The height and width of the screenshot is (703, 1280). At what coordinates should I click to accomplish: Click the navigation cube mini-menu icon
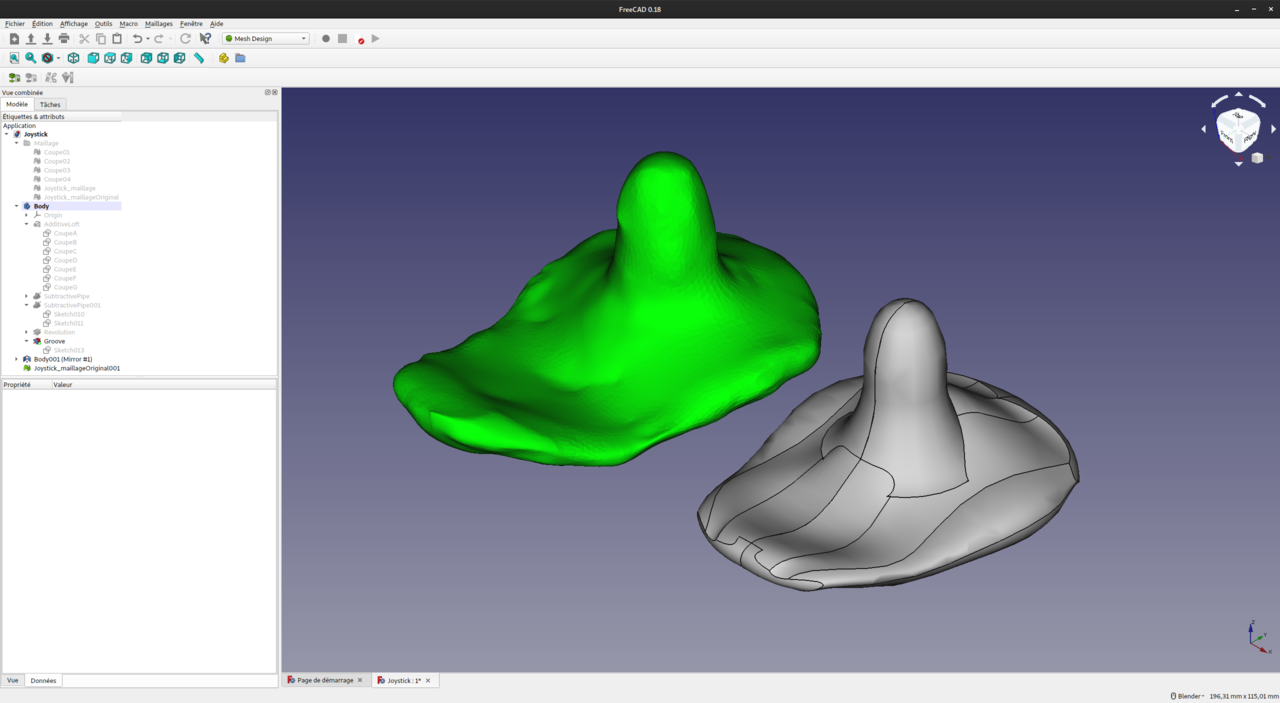tap(1257, 158)
